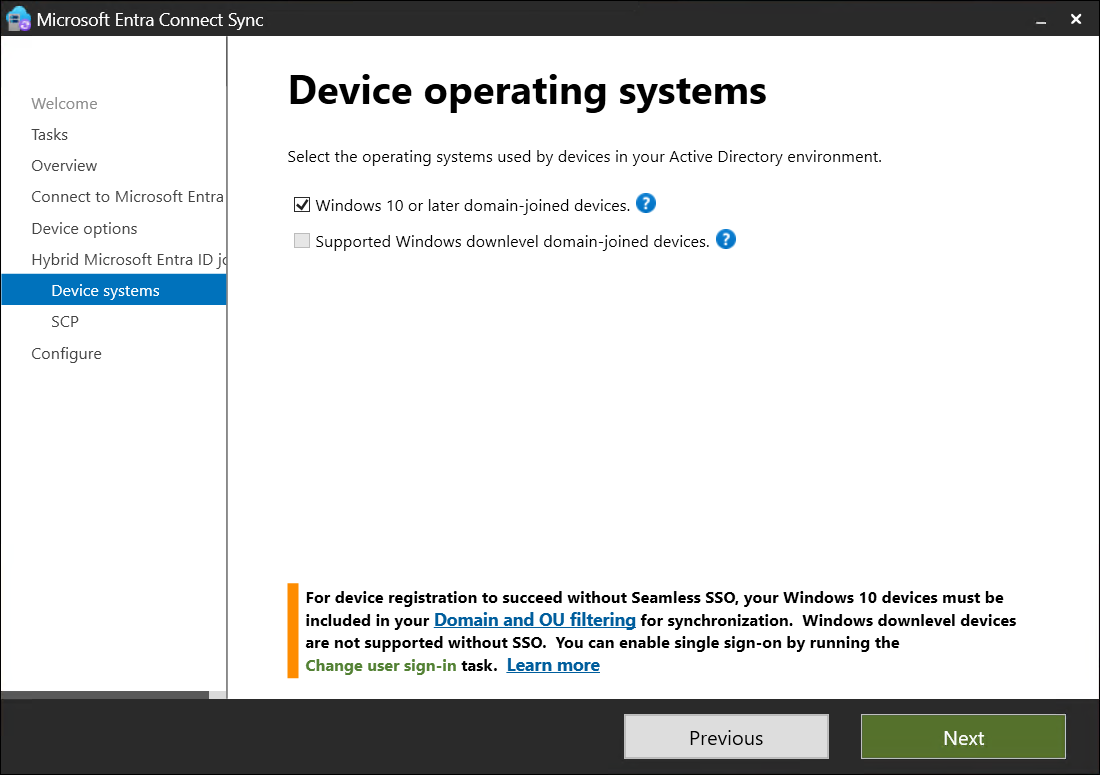The width and height of the screenshot is (1100, 775).
Task: Click the Microsoft Entra Connect Sync app icon
Action: (17, 18)
